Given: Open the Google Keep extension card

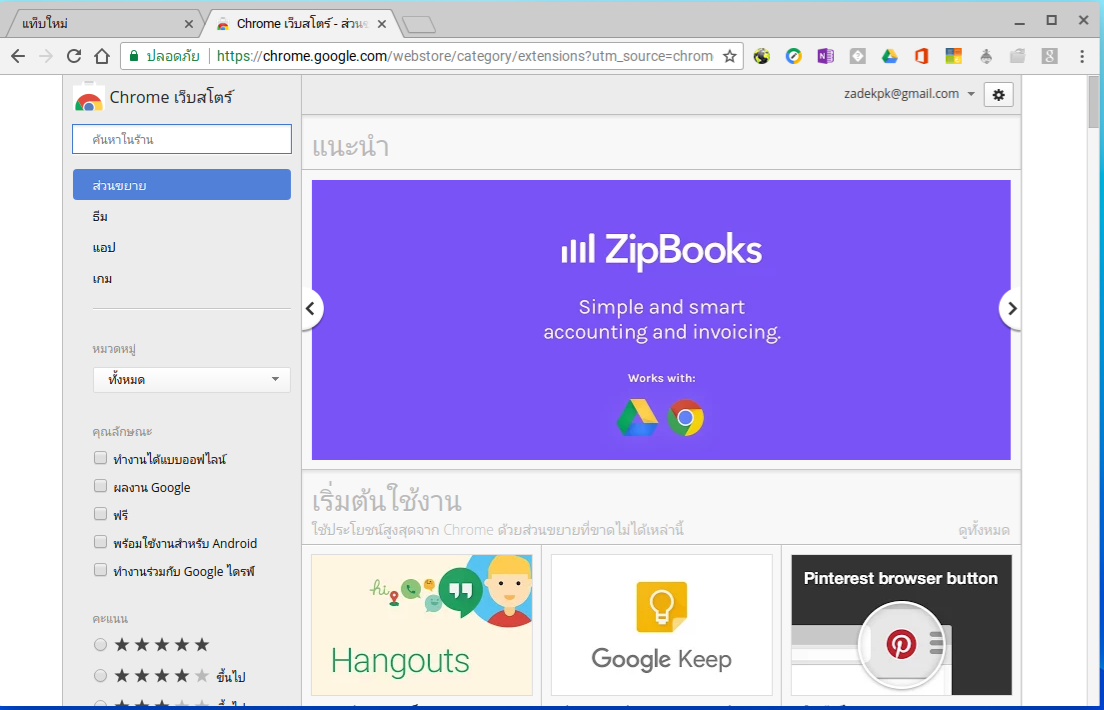Looking at the screenshot, I should 662,625.
